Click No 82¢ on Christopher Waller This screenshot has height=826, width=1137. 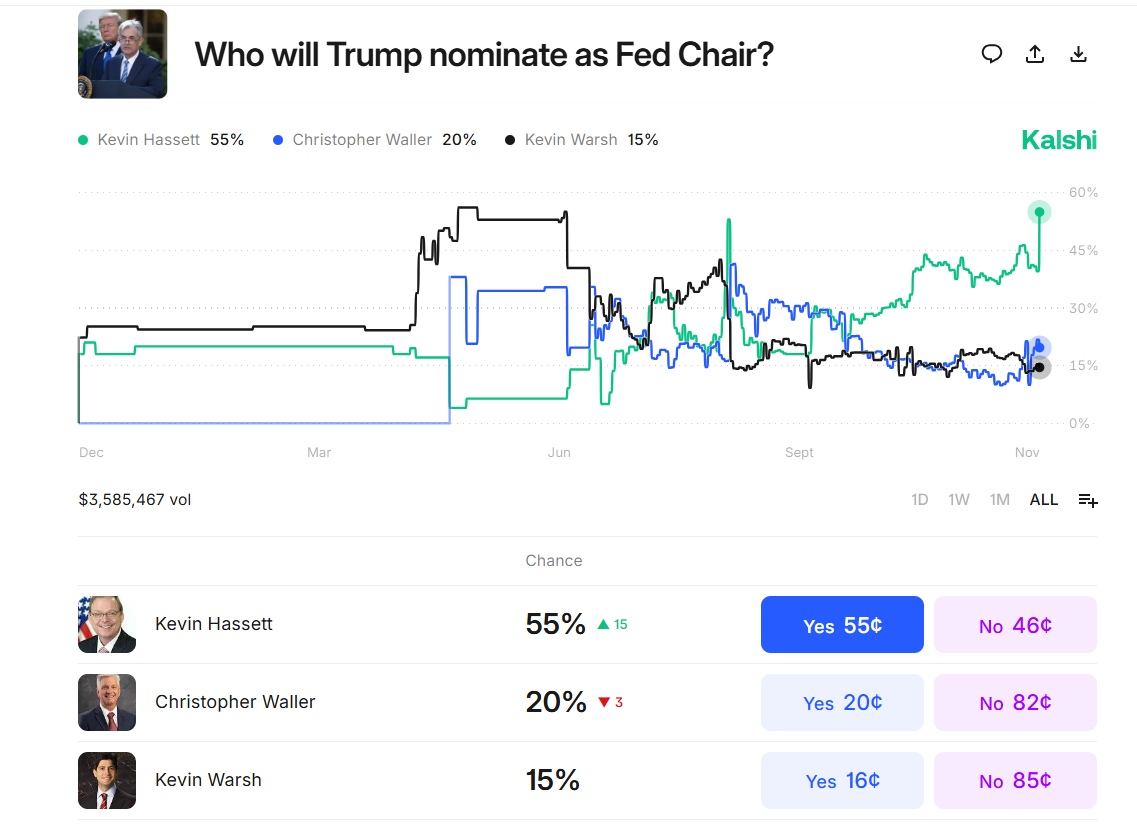[1015, 702]
